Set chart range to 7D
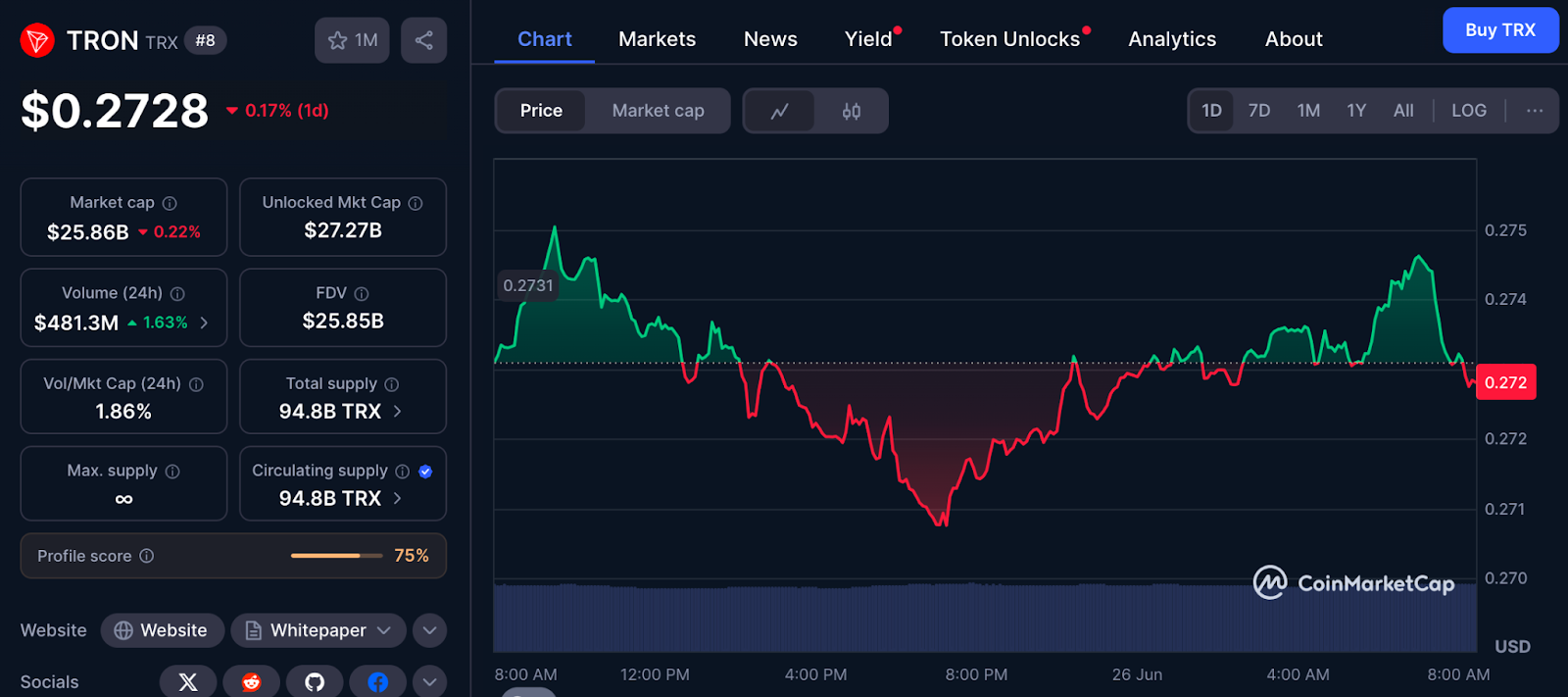The image size is (1568, 697). [x=1259, y=111]
